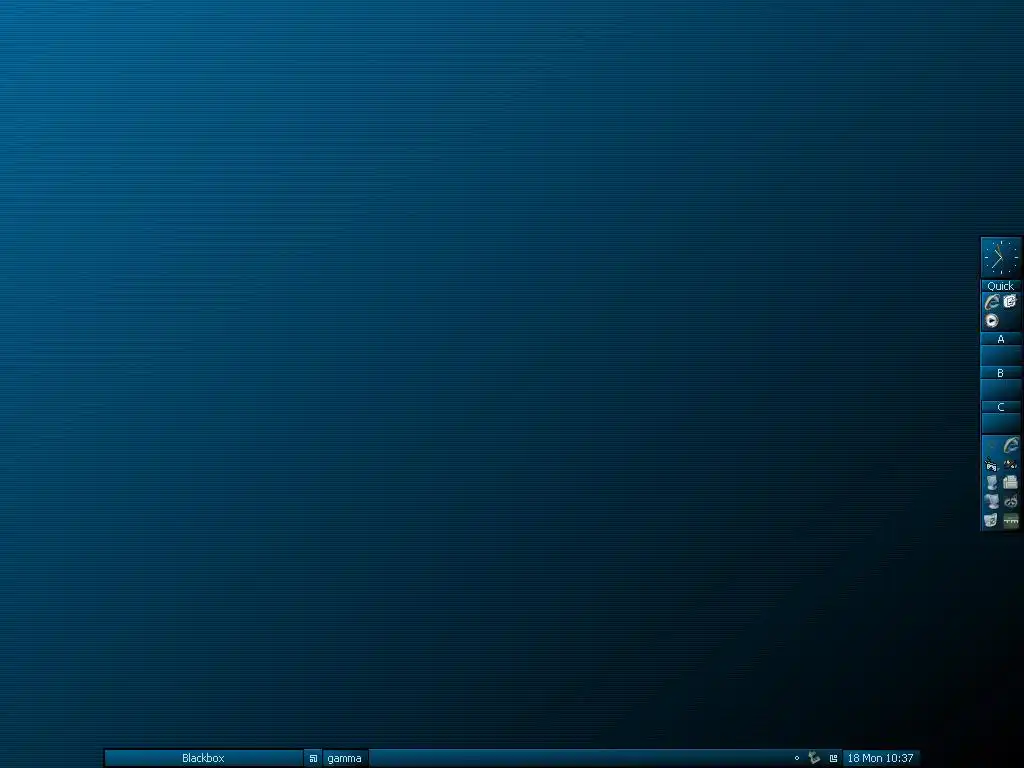Click the raccoon-face icon in side panel
The width and height of the screenshot is (1024, 768).
pos(1010,502)
